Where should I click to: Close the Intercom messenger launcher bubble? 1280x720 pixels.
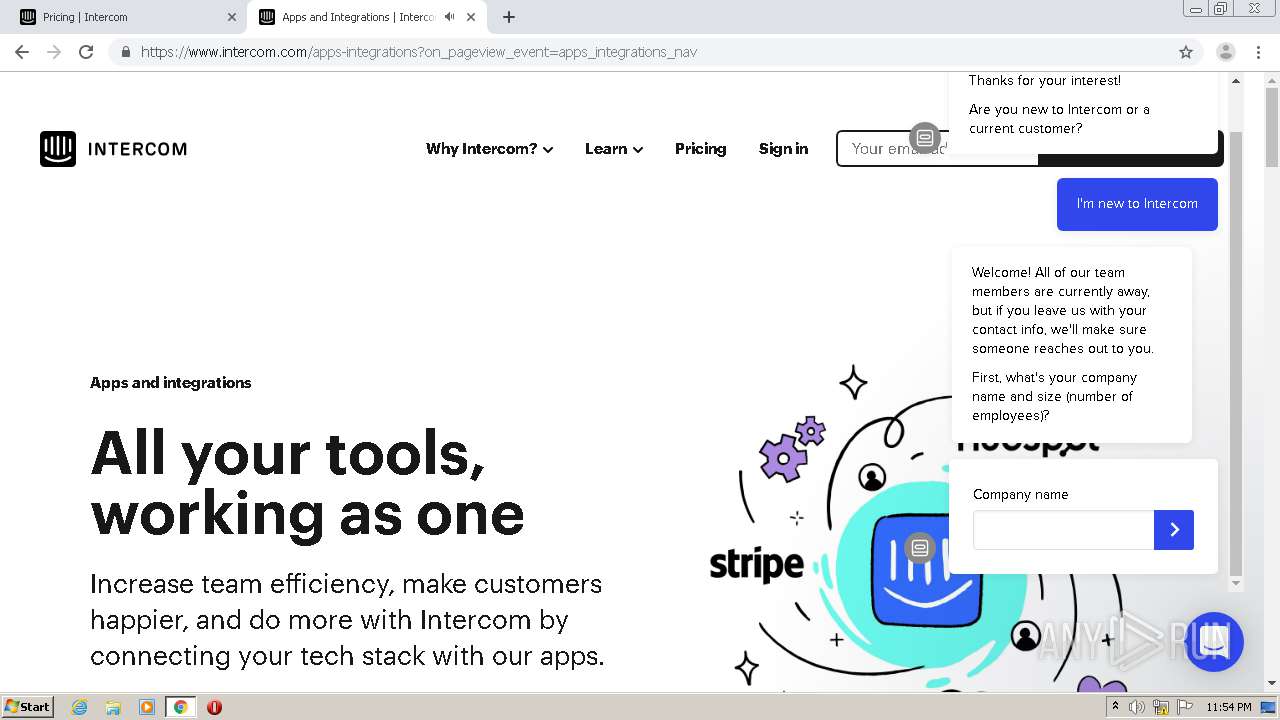(1214, 642)
